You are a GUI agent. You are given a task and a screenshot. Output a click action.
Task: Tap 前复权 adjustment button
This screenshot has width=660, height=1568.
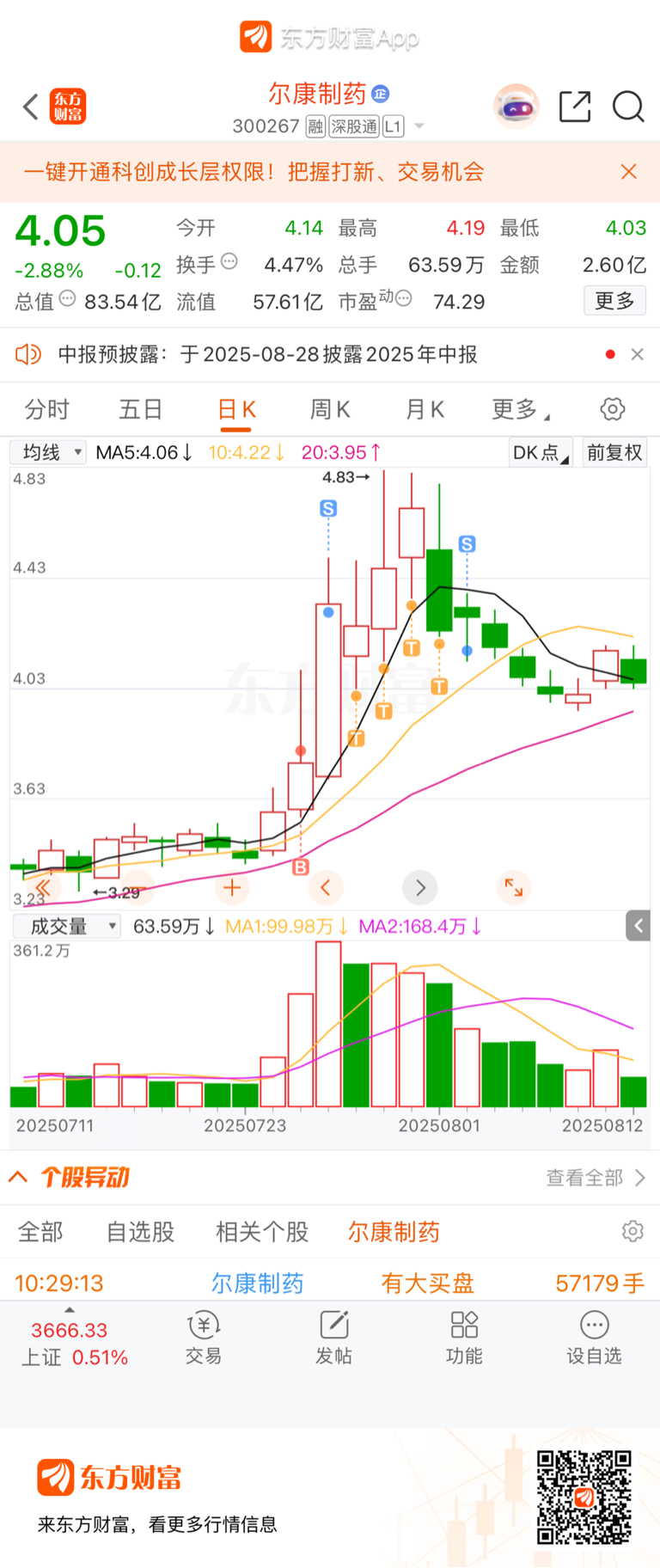(x=614, y=453)
